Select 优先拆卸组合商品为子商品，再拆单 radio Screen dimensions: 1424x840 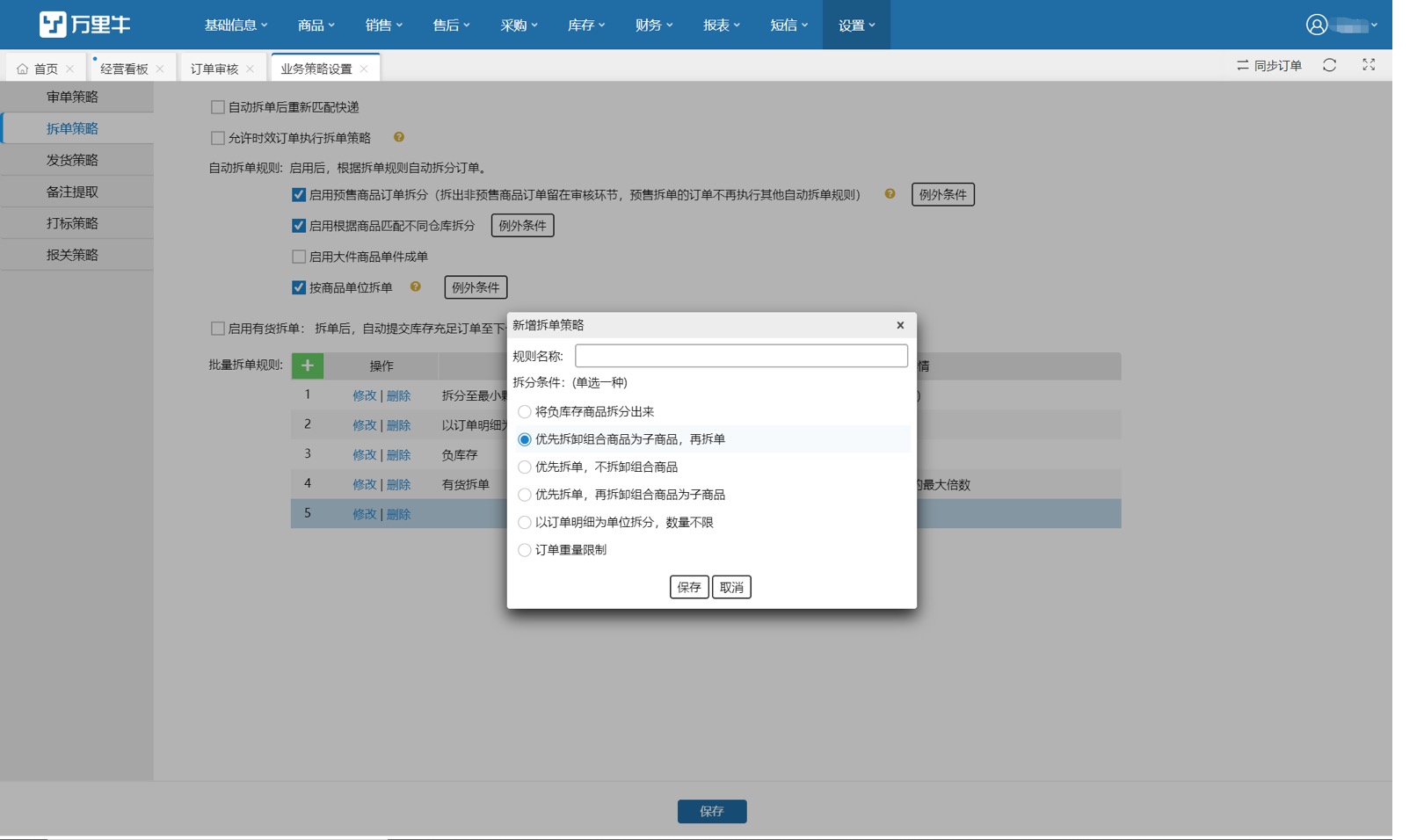[525, 439]
